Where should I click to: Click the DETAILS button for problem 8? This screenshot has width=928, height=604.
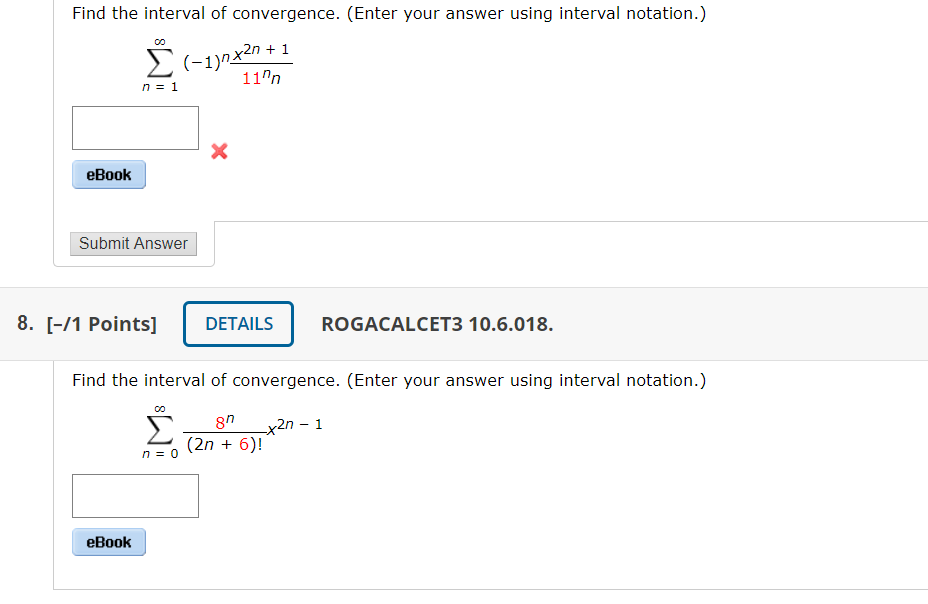tap(238, 323)
